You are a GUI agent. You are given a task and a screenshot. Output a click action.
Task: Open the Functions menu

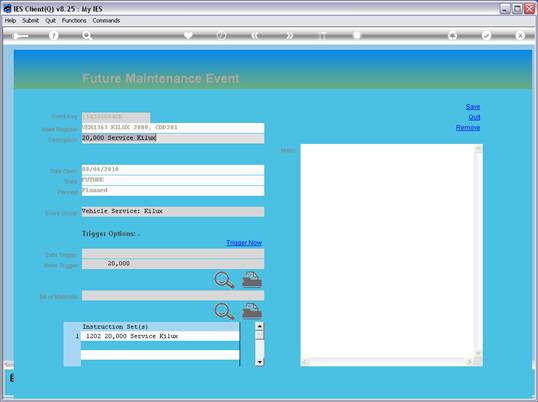click(74, 21)
